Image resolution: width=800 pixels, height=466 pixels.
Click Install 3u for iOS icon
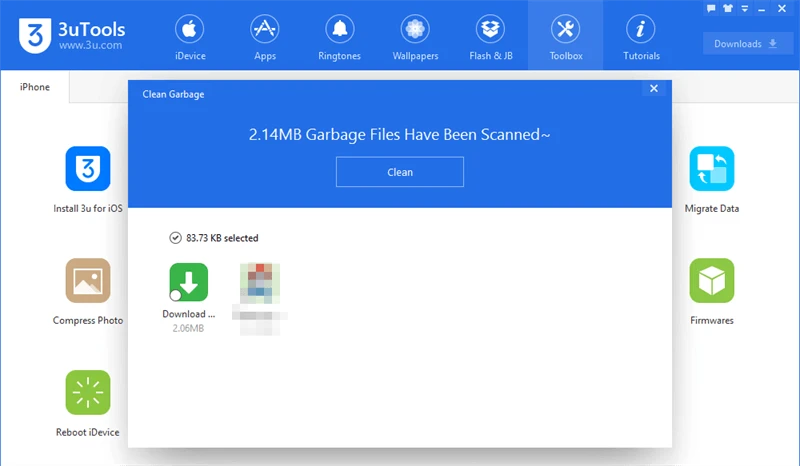click(x=88, y=169)
